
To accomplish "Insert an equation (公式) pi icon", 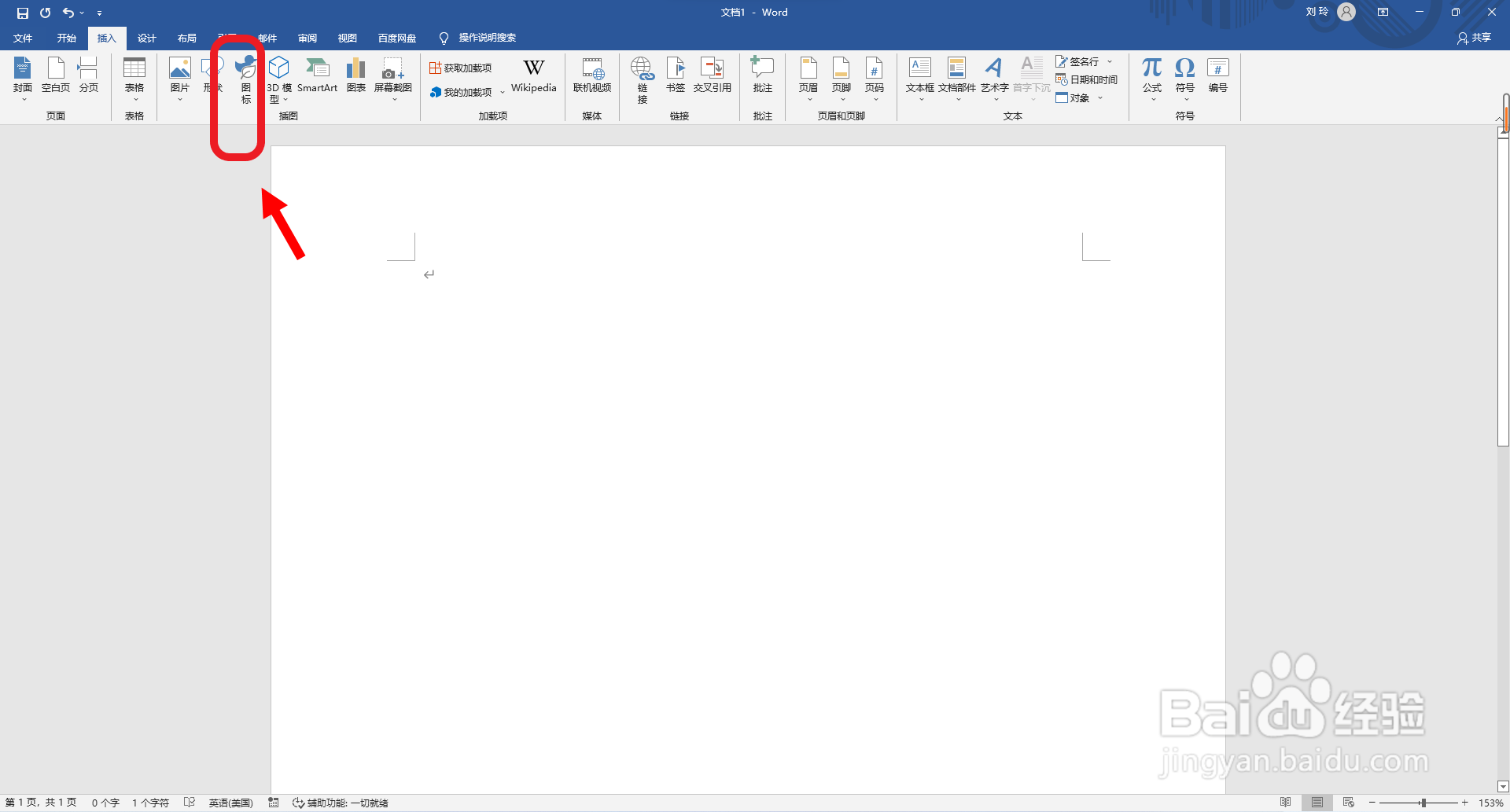I will [1152, 68].
